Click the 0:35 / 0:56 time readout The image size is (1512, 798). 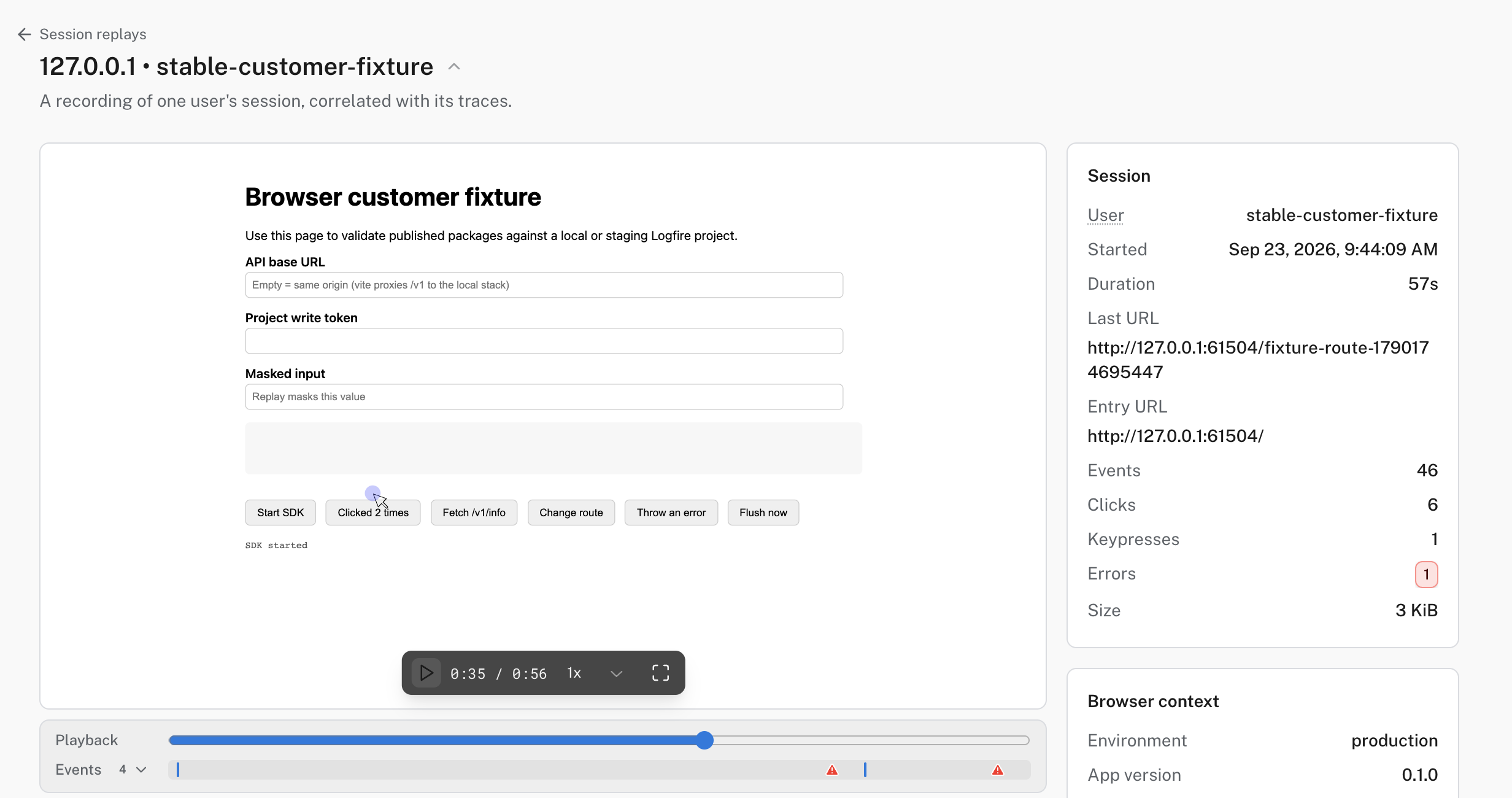pos(499,673)
